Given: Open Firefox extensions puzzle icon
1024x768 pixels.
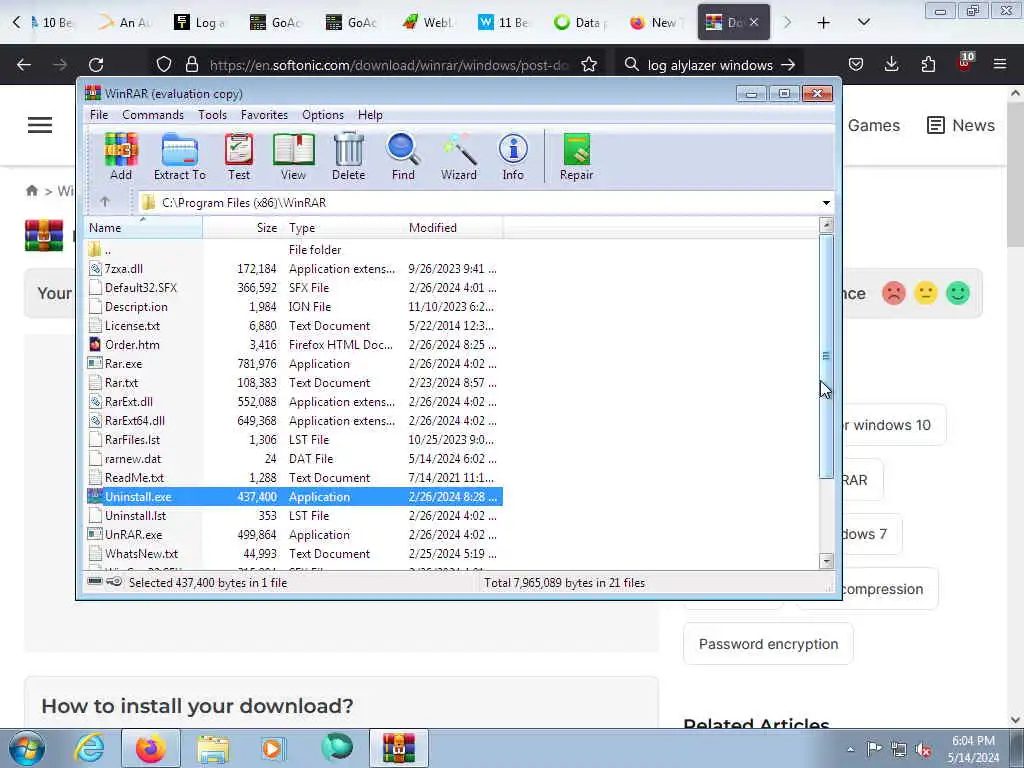Looking at the screenshot, I should tap(928, 65).
